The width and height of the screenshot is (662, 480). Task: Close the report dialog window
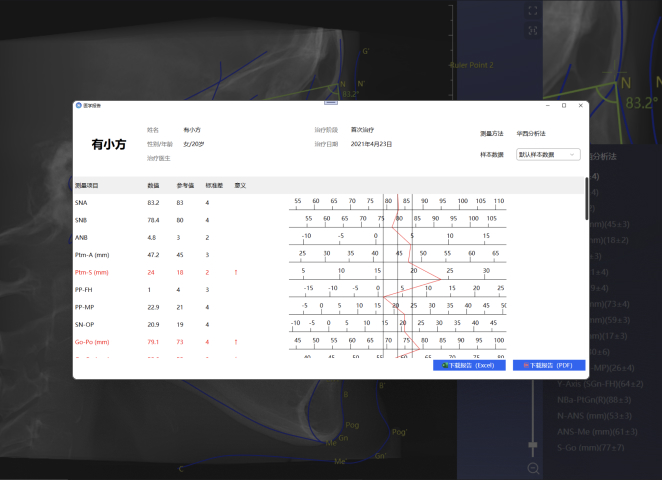581,106
